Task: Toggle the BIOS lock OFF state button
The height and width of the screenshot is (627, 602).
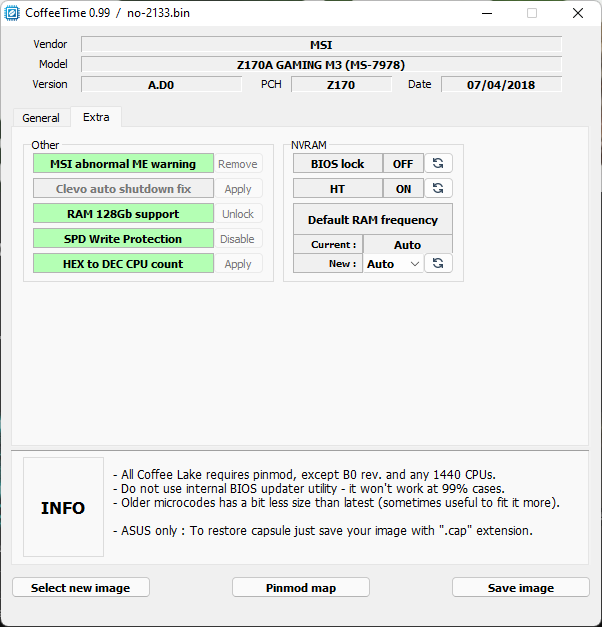Action: coord(403,164)
